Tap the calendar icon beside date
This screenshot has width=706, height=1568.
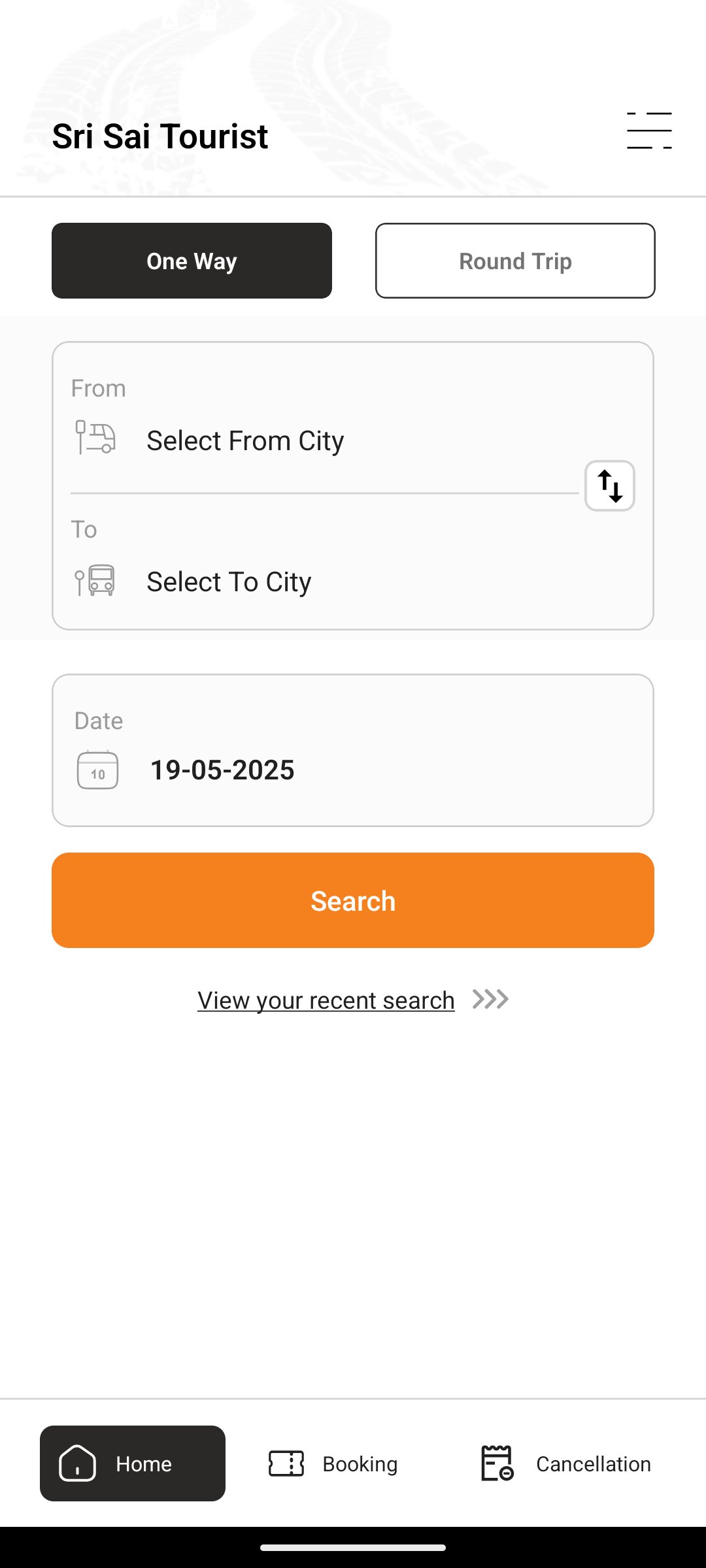tap(97, 770)
